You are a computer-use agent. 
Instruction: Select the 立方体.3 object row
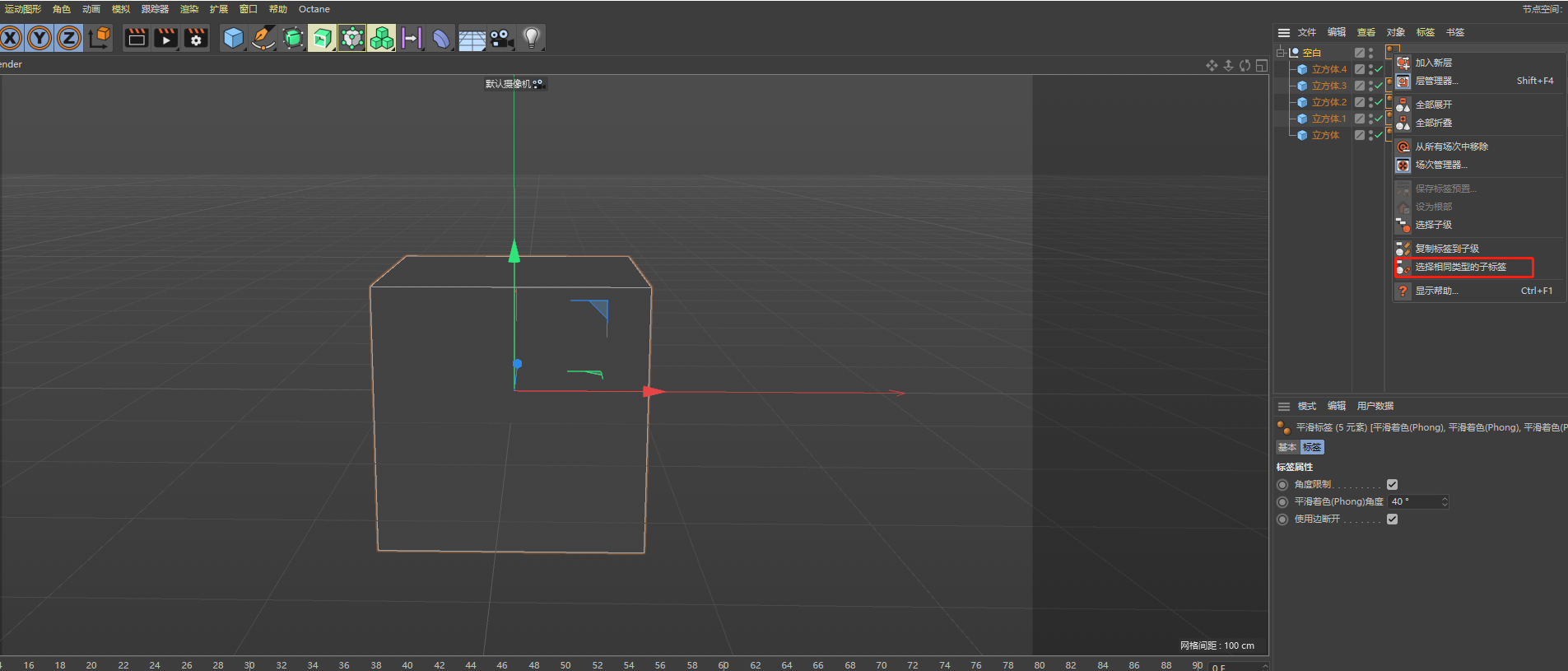click(x=1328, y=86)
